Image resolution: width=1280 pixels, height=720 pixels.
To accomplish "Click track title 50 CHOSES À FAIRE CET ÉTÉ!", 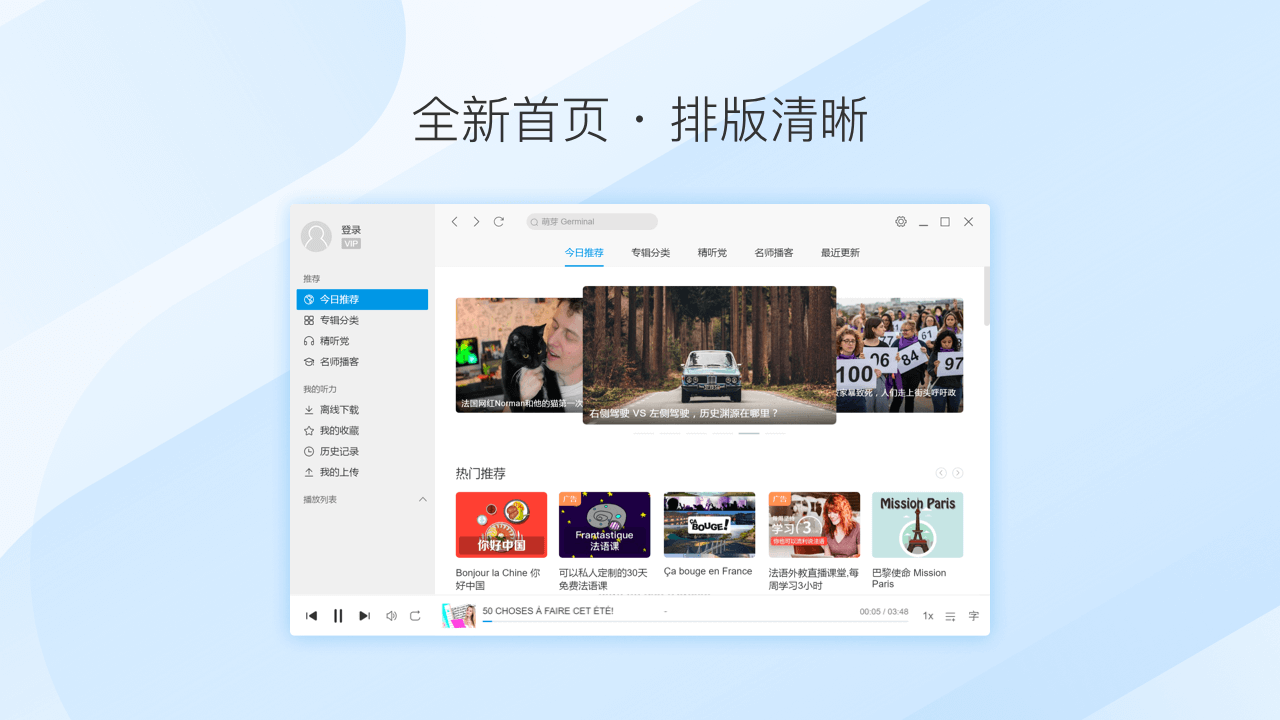I will click(x=548, y=611).
